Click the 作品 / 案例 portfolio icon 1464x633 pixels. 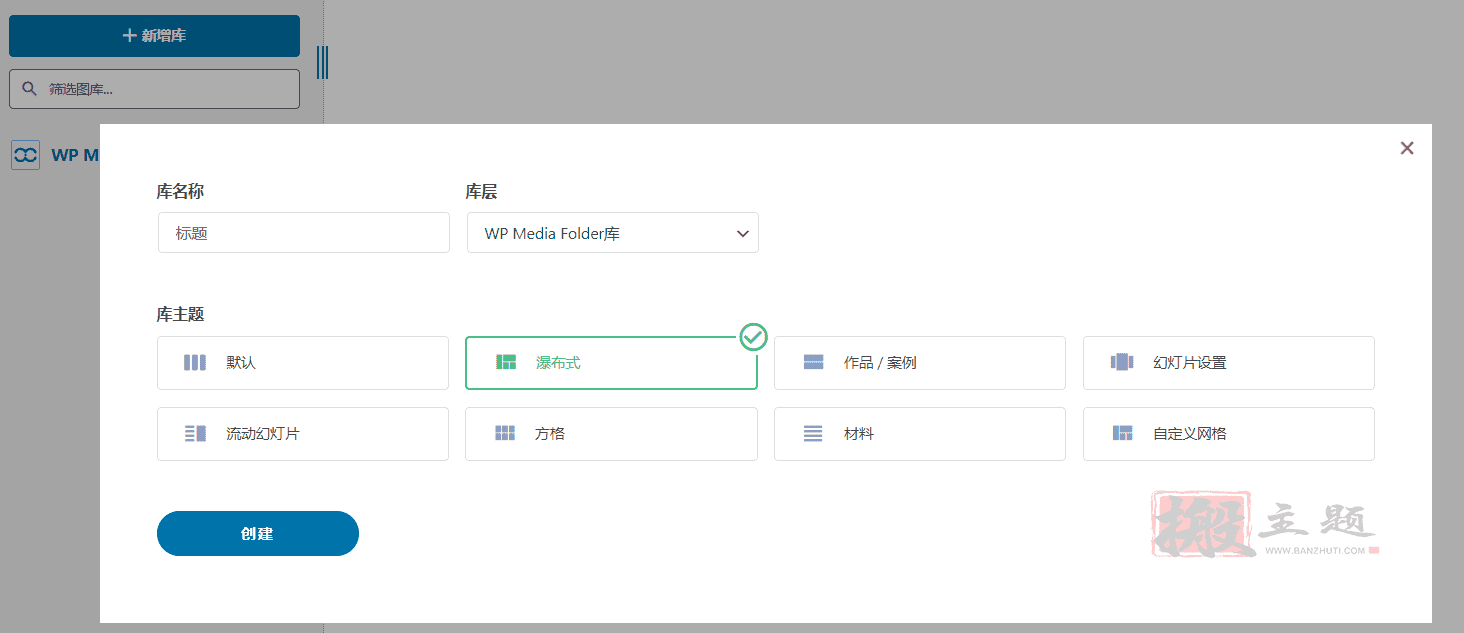coord(813,363)
